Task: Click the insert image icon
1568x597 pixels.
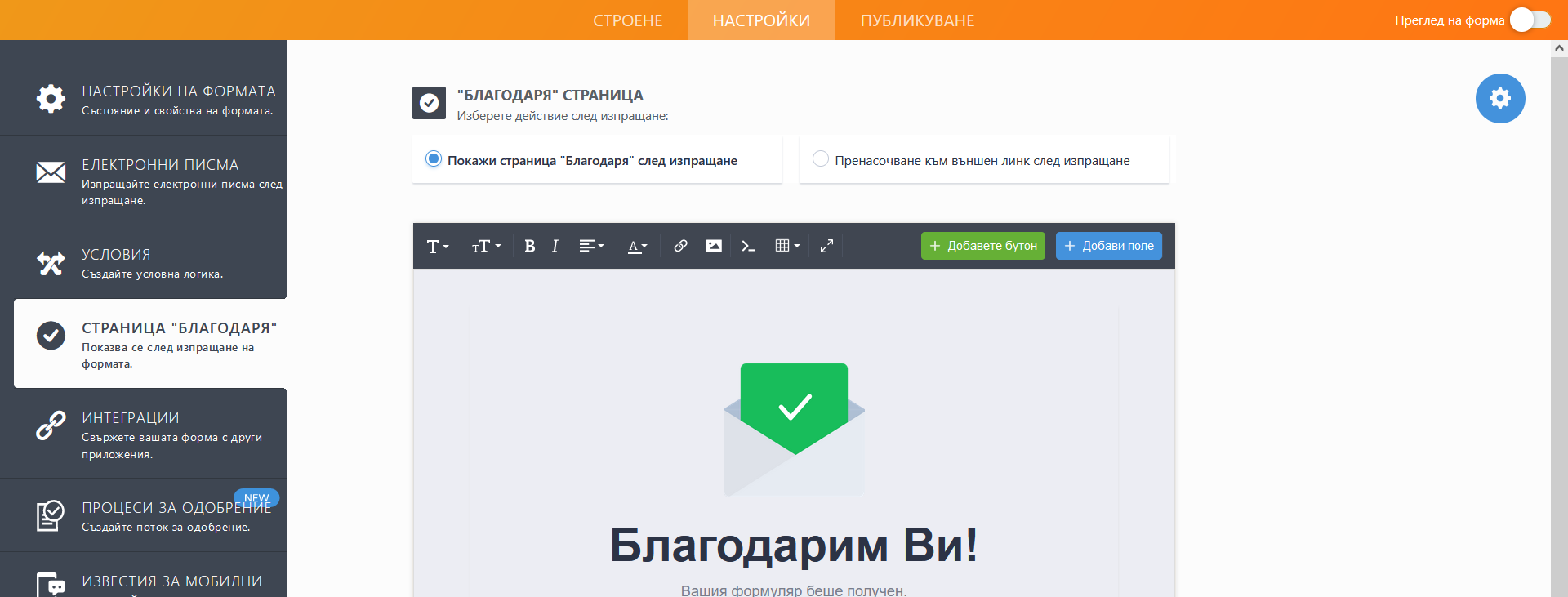Action: (714, 246)
